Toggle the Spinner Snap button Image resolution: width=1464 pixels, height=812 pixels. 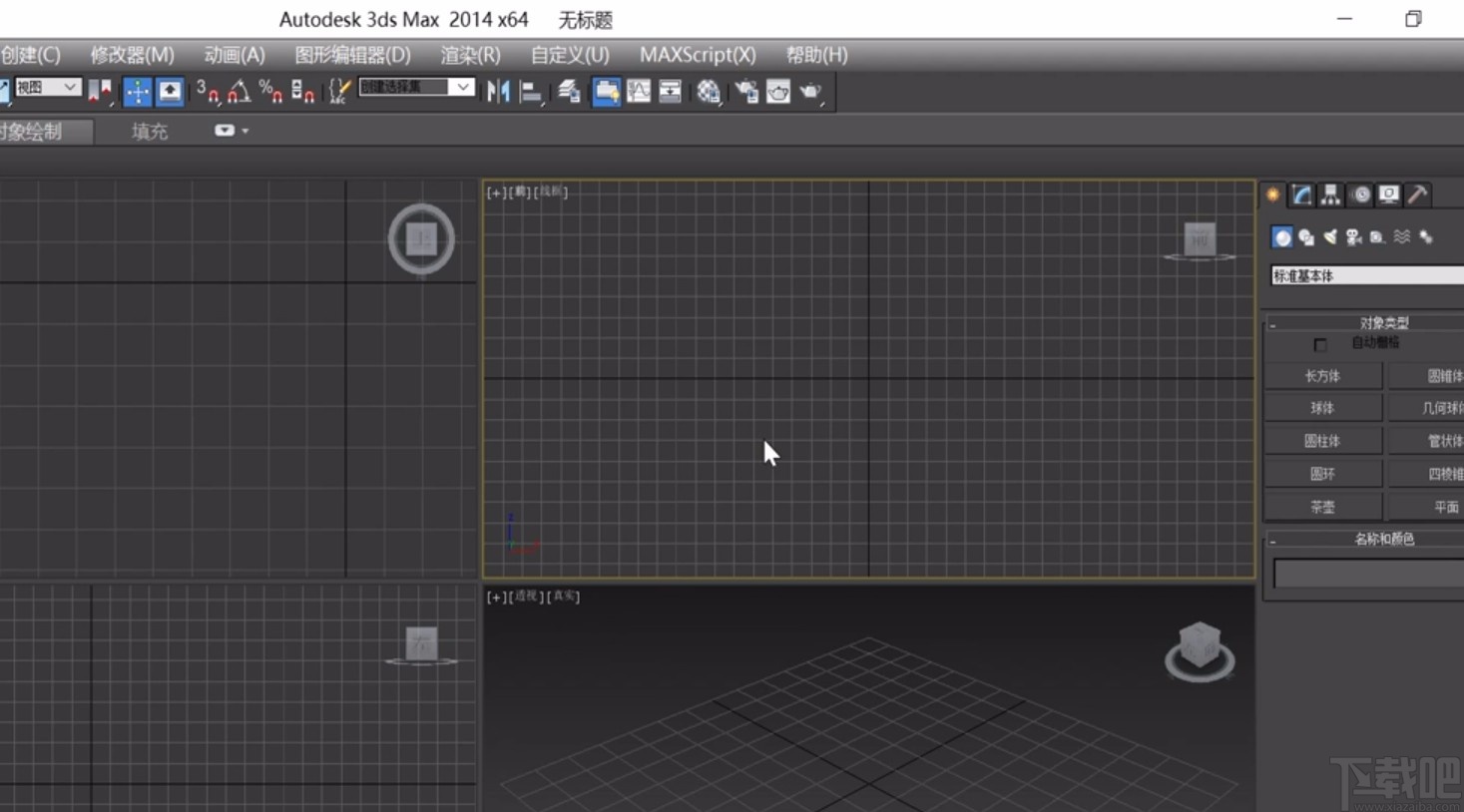click(303, 92)
